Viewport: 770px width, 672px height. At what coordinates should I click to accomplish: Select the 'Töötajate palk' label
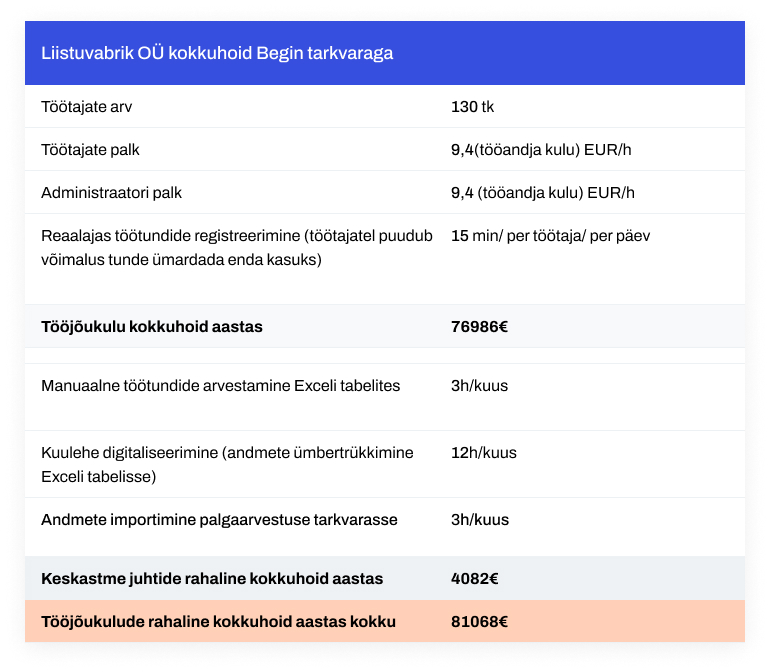(90, 149)
